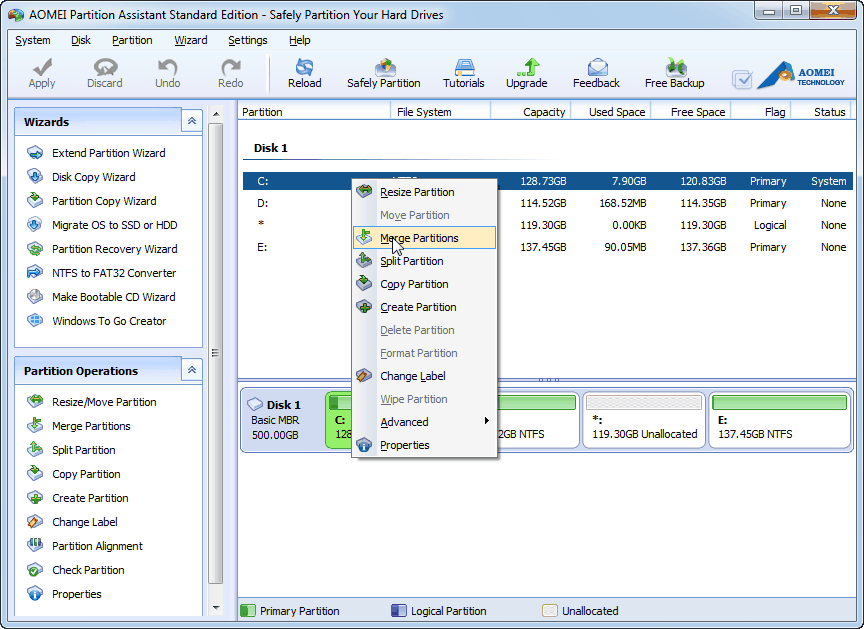This screenshot has height=629, width=864.
Task: Select Merge Partitions in context menu
Action: point(424,238)
